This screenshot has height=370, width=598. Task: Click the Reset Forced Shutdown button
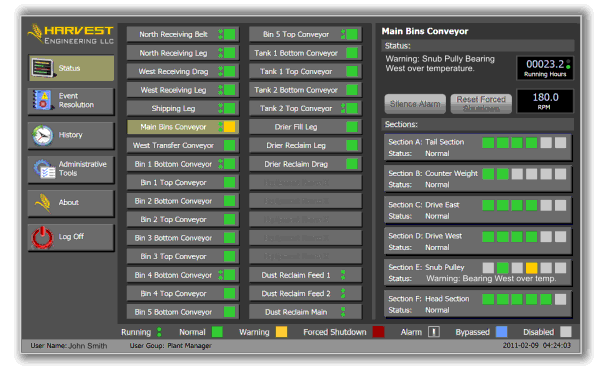[x=481, y=104]
